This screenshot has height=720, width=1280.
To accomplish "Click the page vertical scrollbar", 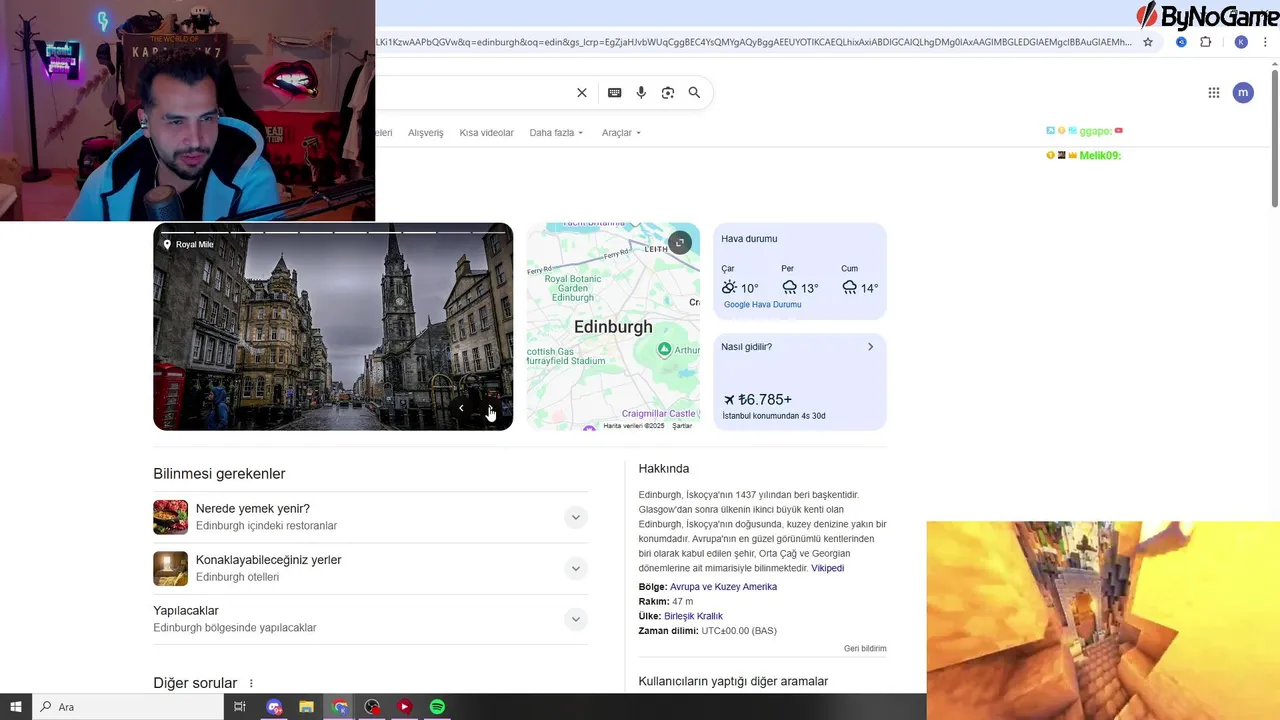I will 1275,138.
